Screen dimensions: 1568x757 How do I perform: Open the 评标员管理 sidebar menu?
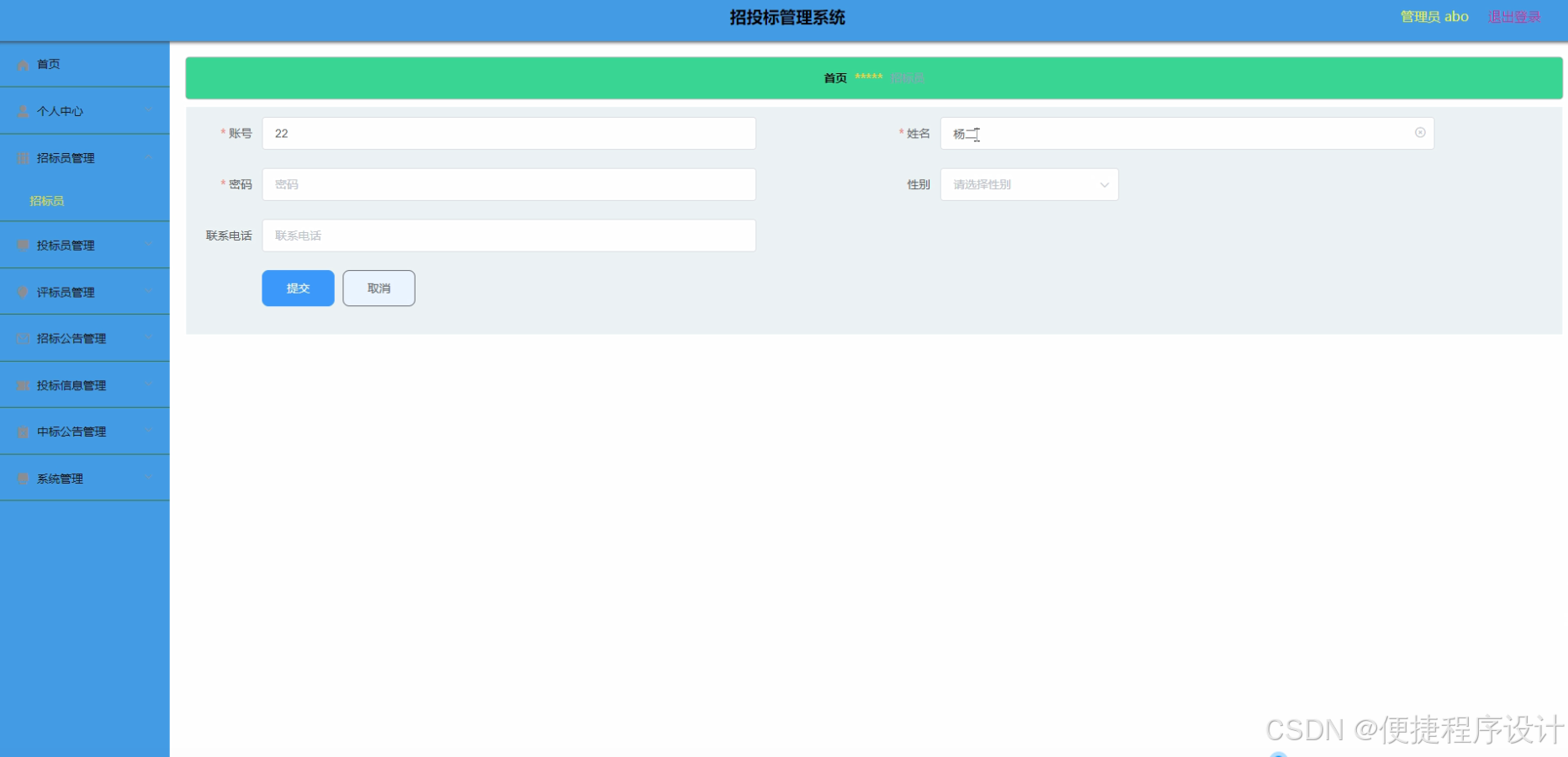84,293
